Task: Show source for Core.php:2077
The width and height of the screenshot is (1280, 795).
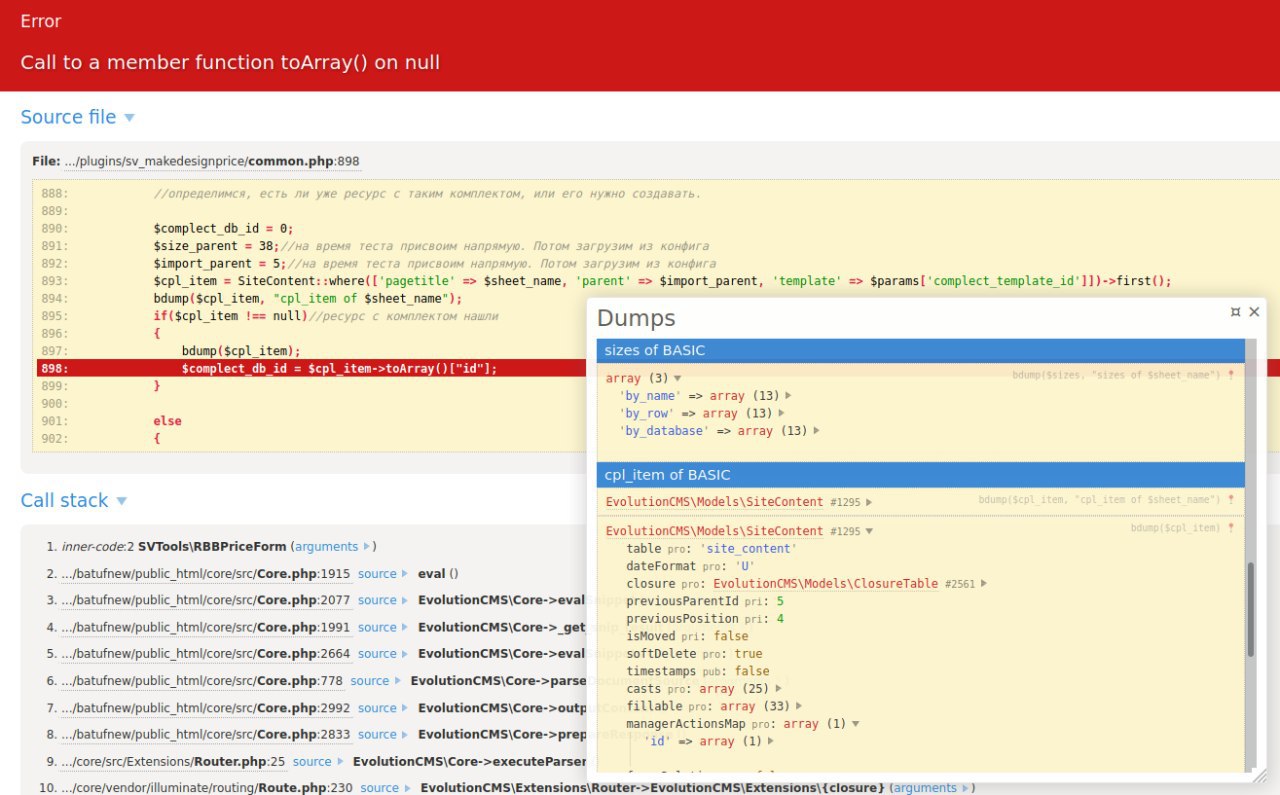Action: point(383,601)
